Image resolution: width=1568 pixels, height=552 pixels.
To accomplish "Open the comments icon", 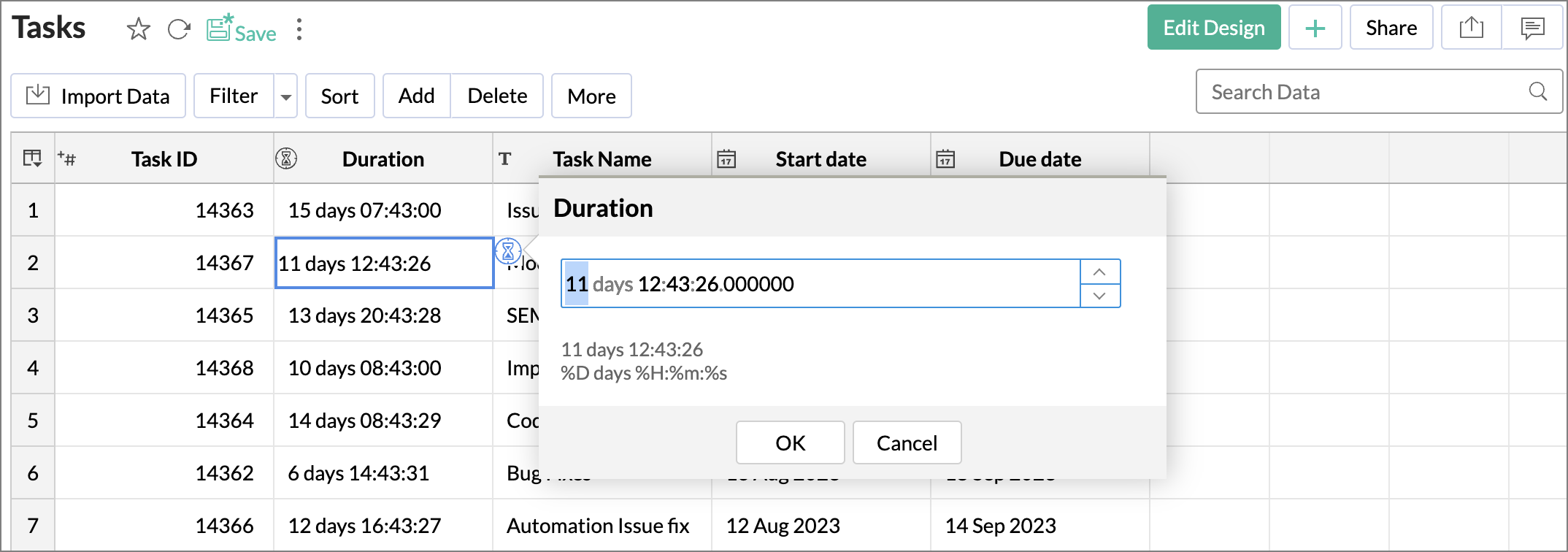I will pos(1532,28).
